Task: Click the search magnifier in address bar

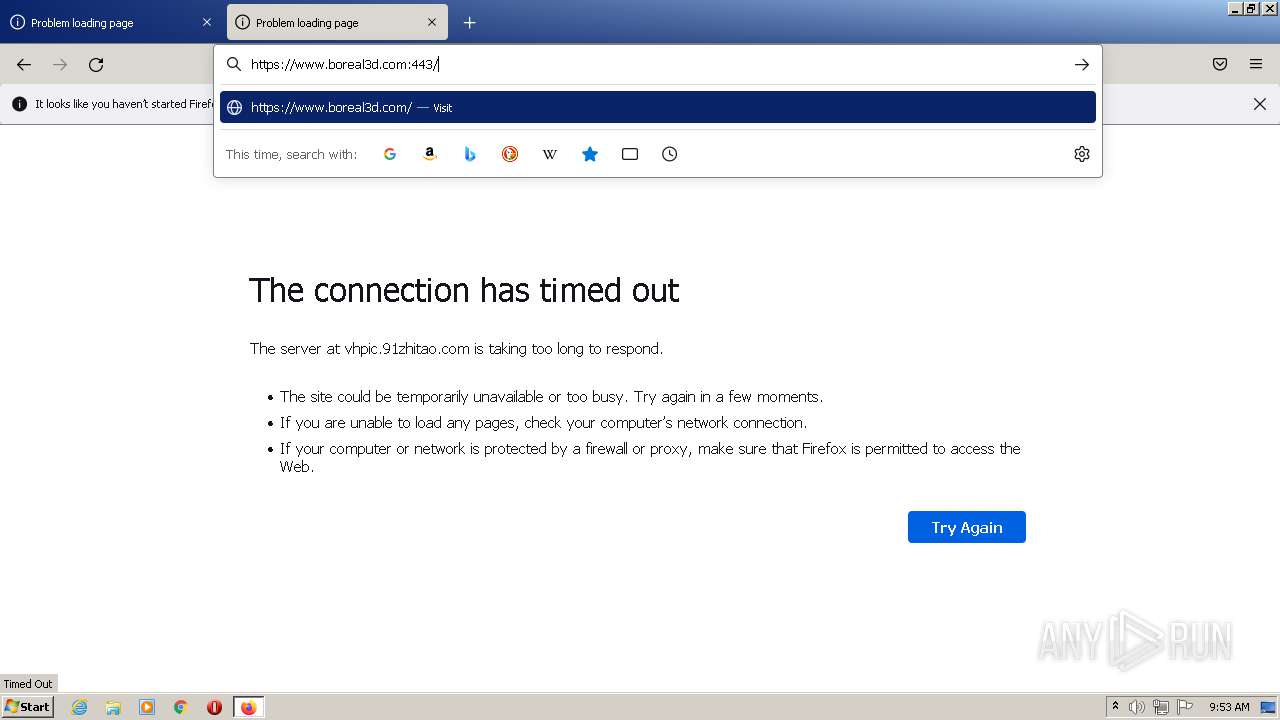Action: [234, 64]
